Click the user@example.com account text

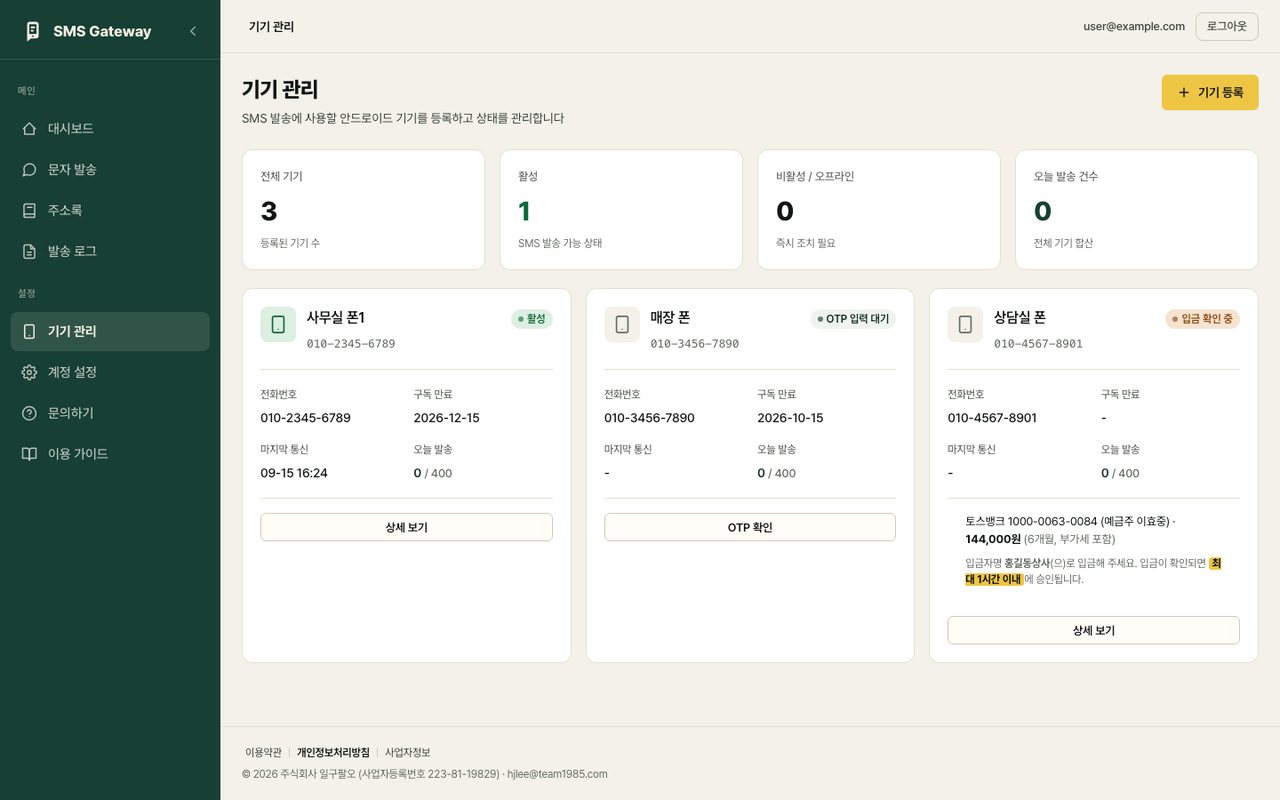tap(1134, 26)
